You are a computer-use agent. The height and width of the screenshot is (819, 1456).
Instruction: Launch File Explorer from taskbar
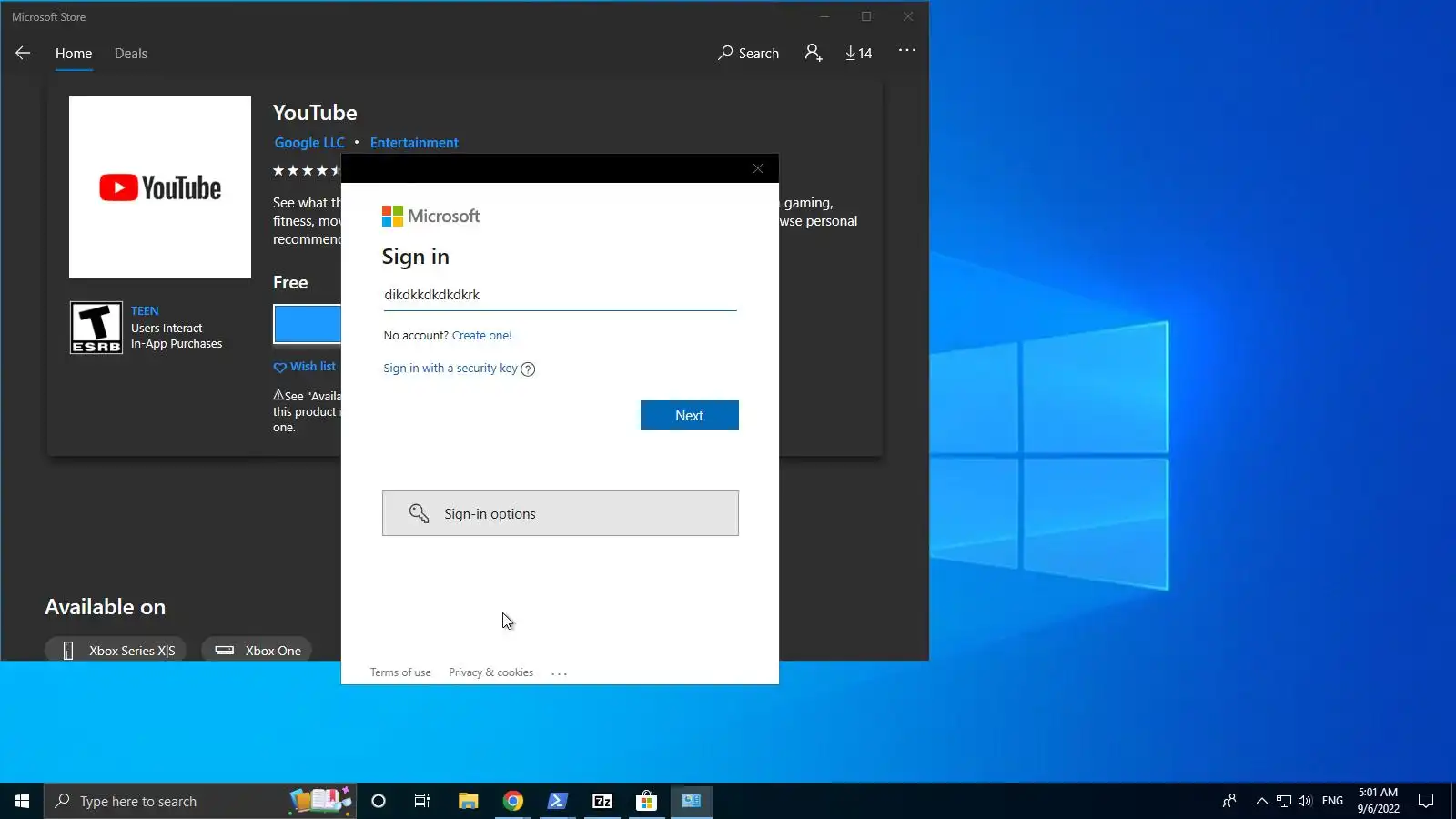tap(468, 801)
